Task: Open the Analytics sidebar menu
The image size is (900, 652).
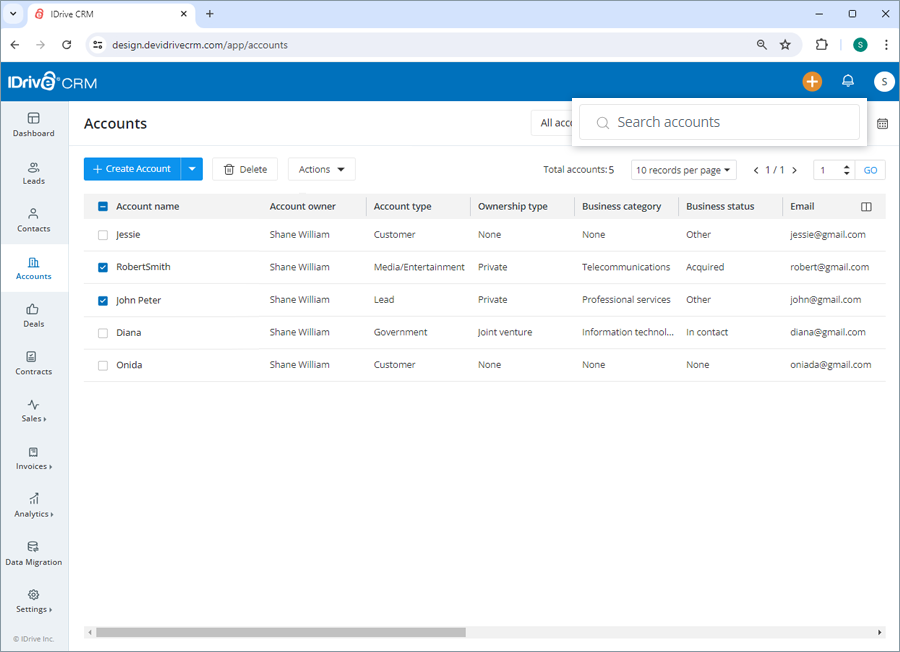Action: coord(33,507)
